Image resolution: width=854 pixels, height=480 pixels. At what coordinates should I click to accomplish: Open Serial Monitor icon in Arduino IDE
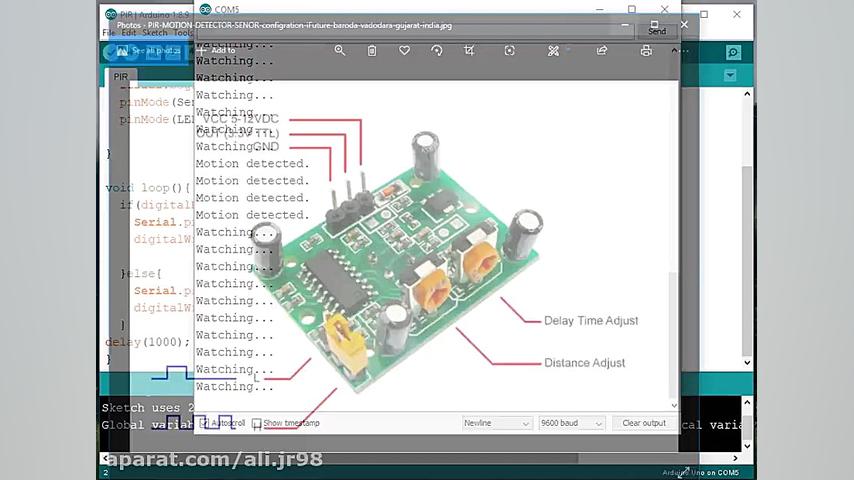733,52
